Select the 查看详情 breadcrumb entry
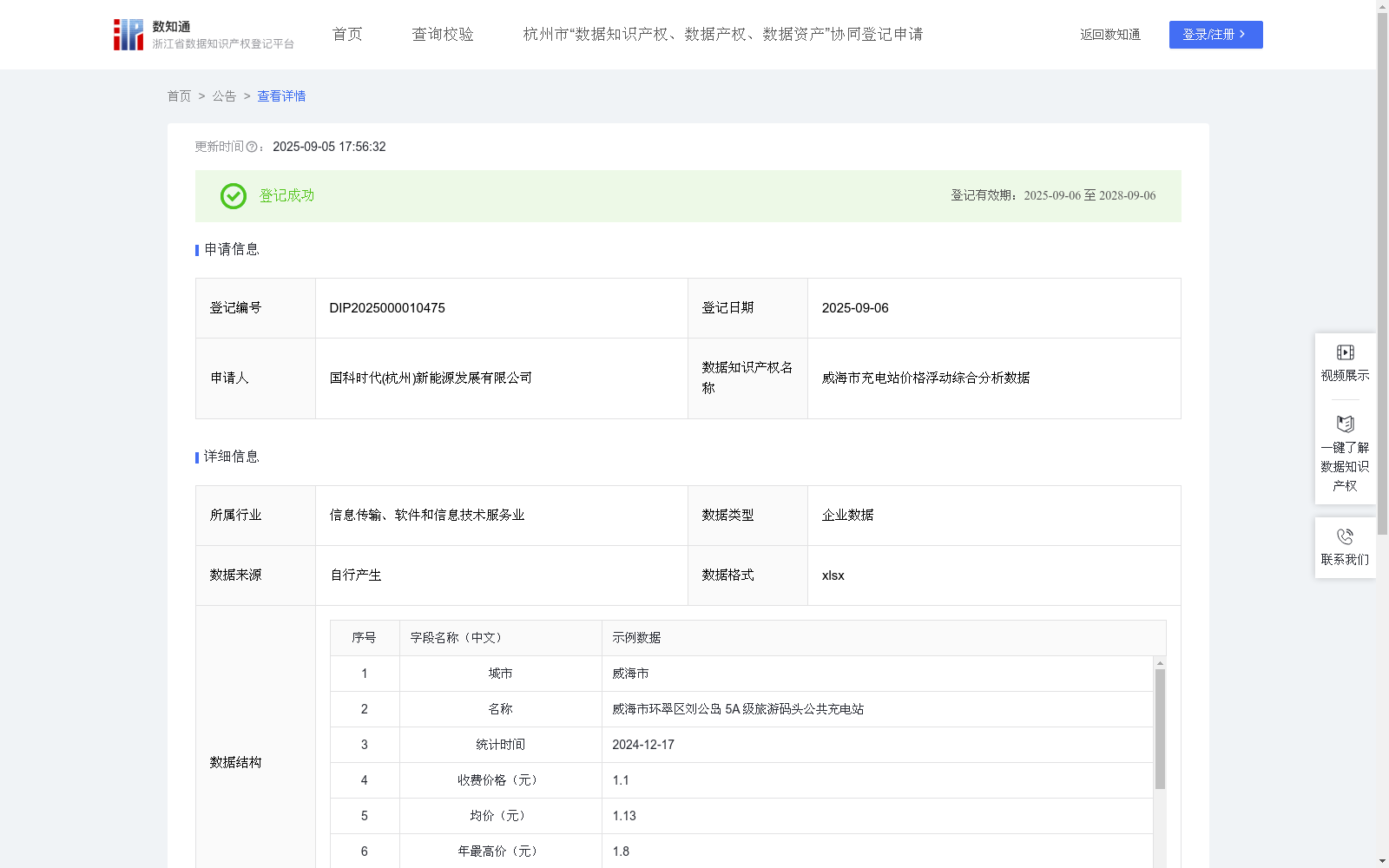This screenshot has width=1389, height=868. tap(280, 95)
